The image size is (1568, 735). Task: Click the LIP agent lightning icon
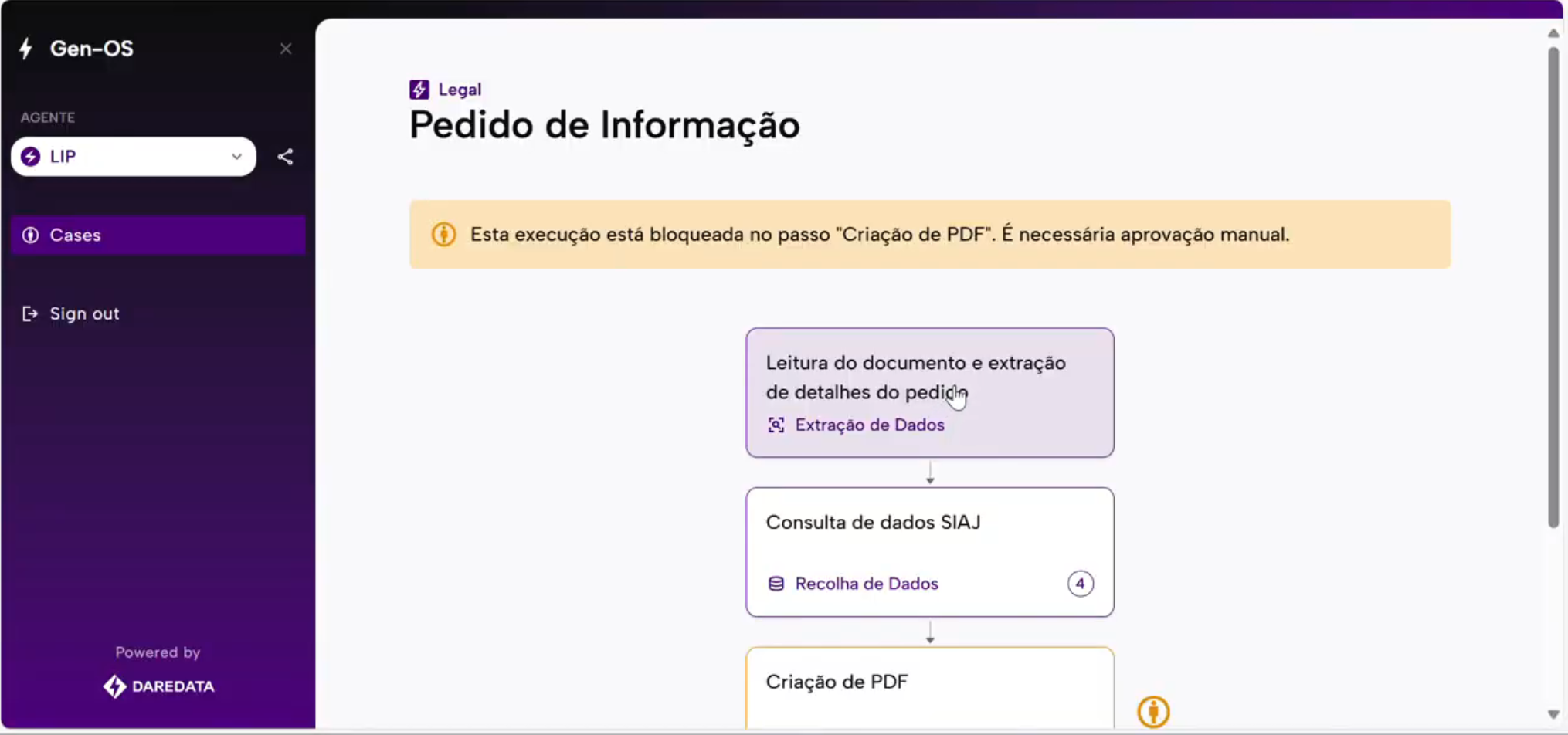click(x=30, y=157)
